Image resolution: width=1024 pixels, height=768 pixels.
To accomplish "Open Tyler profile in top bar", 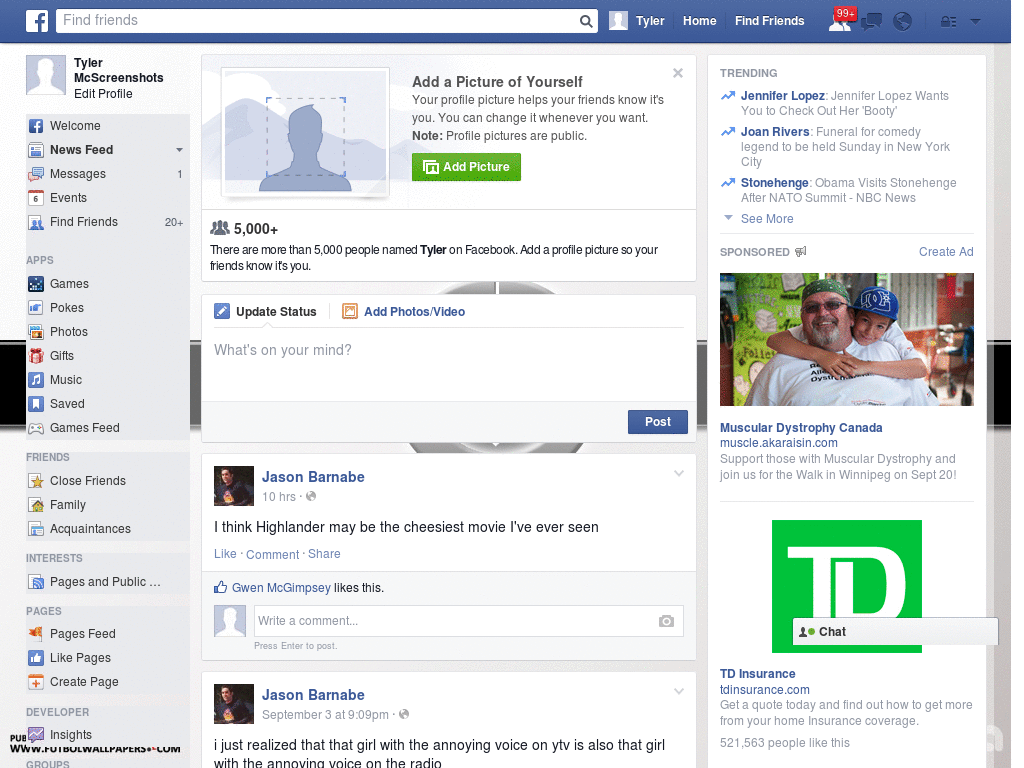I will pos(637,21).
